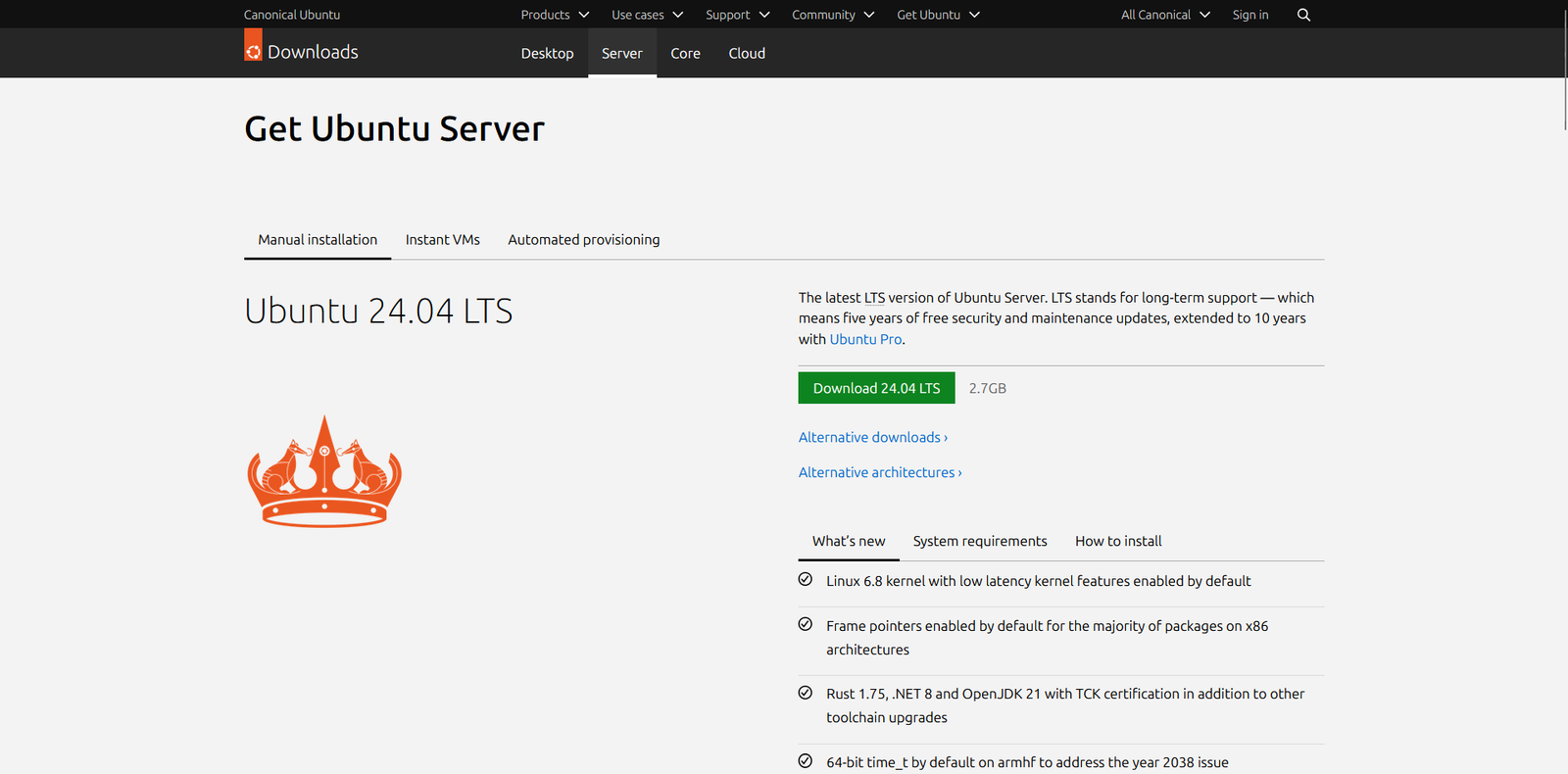Follow the Ubuntu Pro link
Image resolution: width=1568 pixels, height=774 pixels.
point(865,339)
